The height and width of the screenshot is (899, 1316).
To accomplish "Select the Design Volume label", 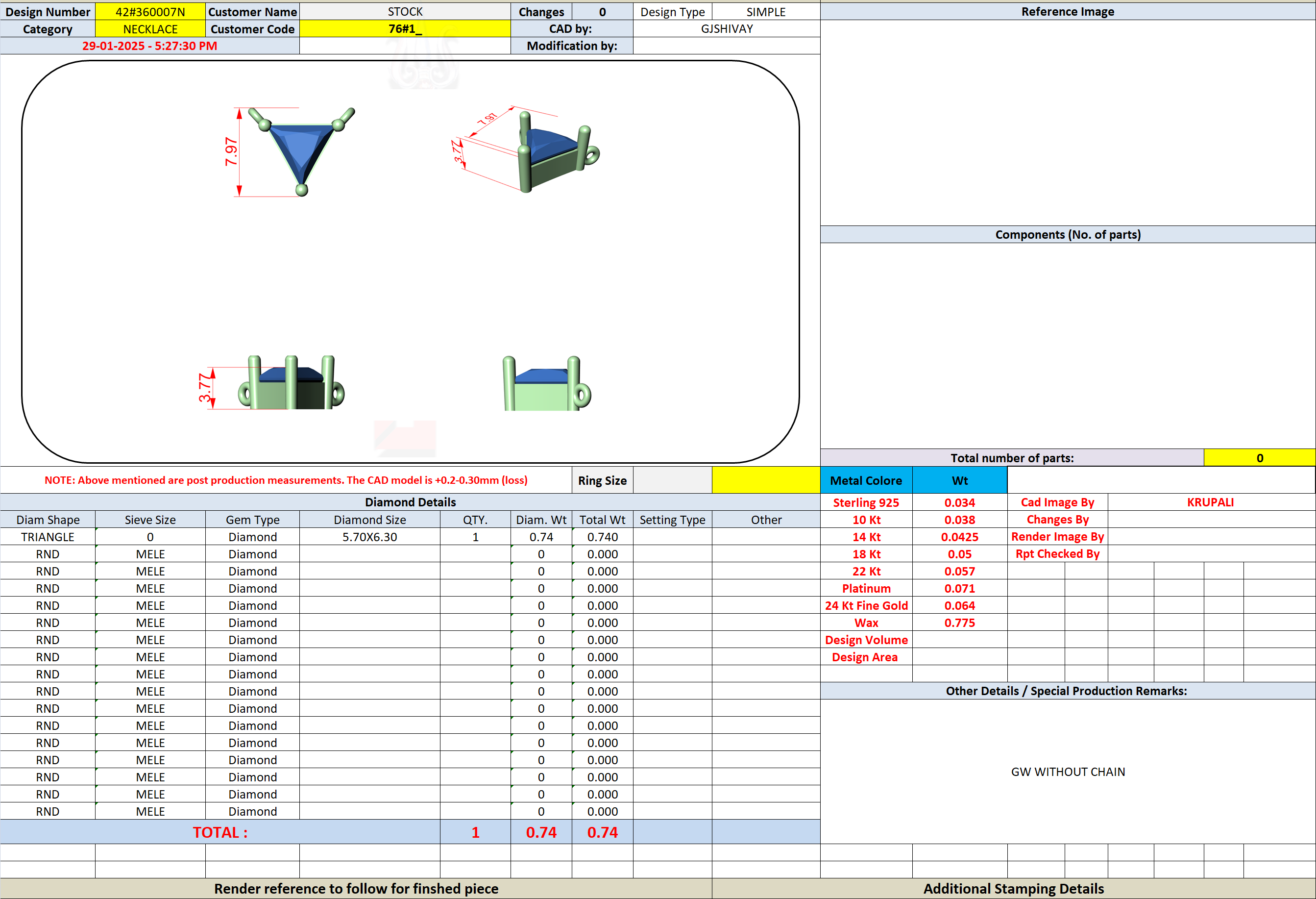I will [x=866, y=640].
